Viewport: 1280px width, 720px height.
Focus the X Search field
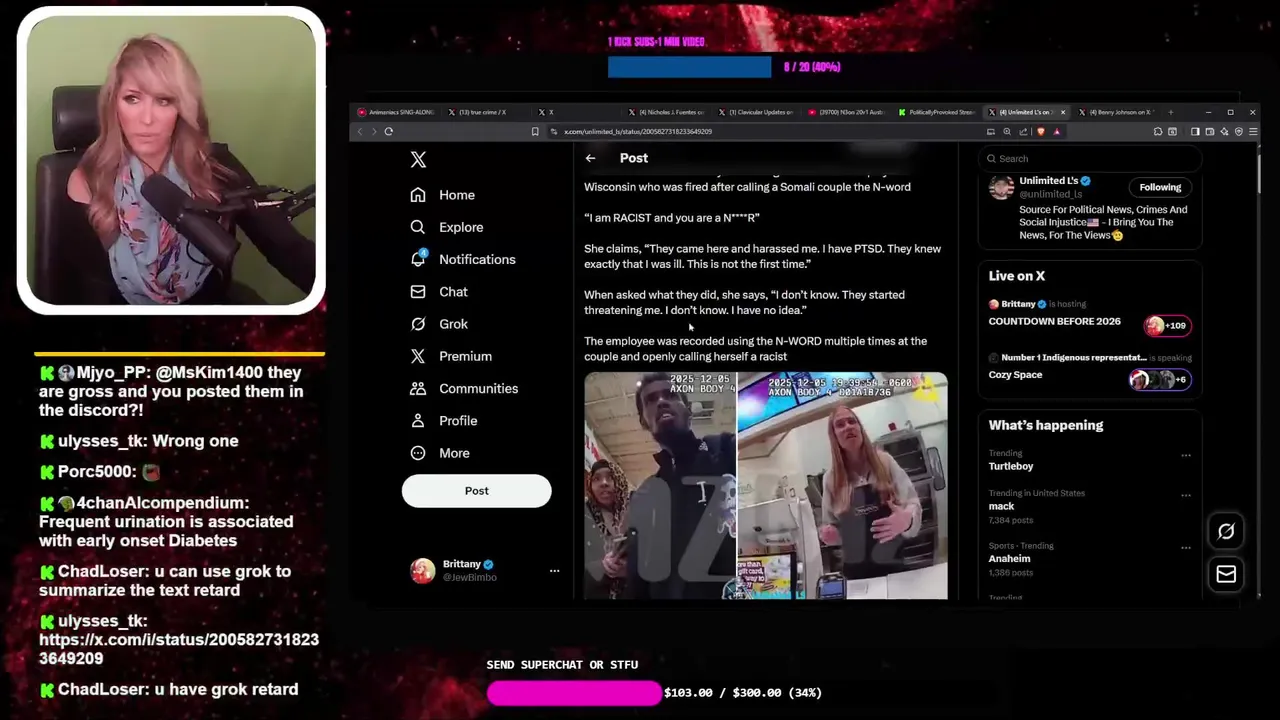tap(1090, 158)
